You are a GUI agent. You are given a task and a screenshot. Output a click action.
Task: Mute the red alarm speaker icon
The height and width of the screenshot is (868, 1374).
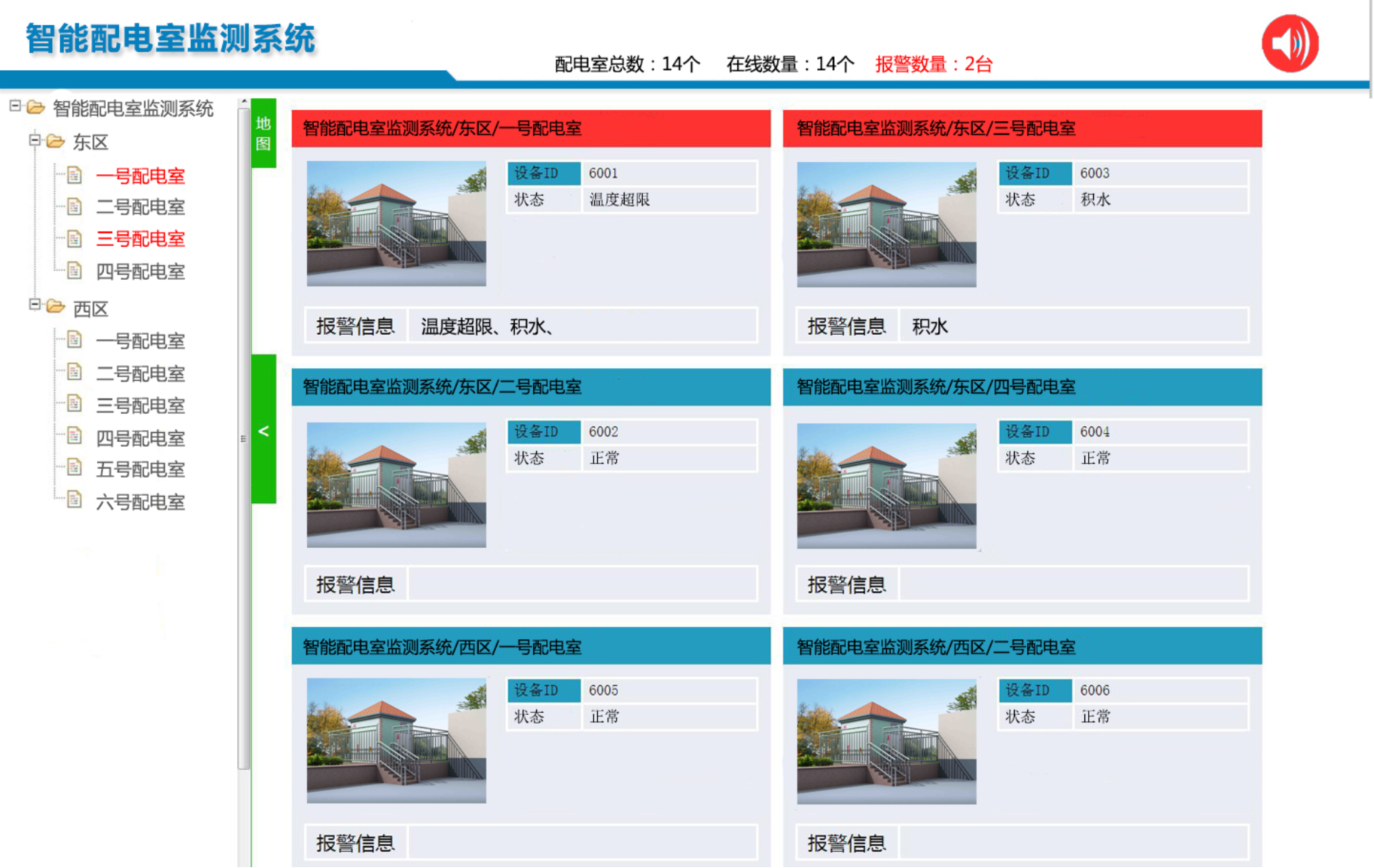pyautogui.click(x=1290, y=44)
